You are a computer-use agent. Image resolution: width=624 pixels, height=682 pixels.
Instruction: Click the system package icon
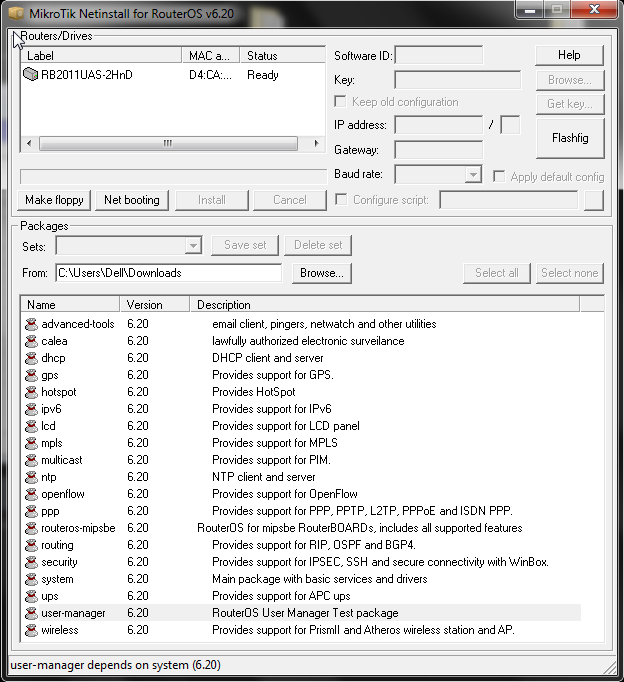(31, 578)
